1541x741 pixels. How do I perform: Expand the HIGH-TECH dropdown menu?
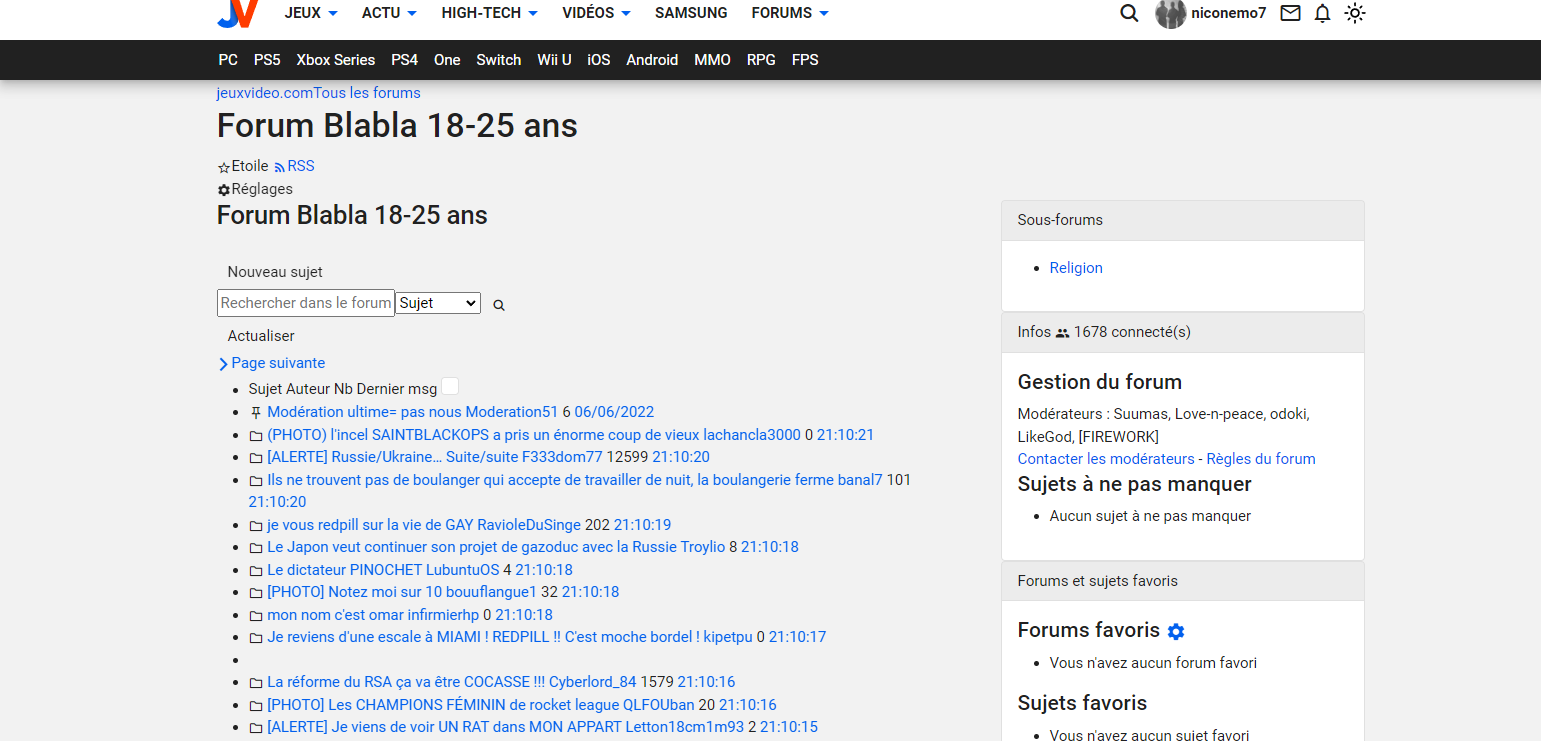pyautogui.click(x=489, y=13)
